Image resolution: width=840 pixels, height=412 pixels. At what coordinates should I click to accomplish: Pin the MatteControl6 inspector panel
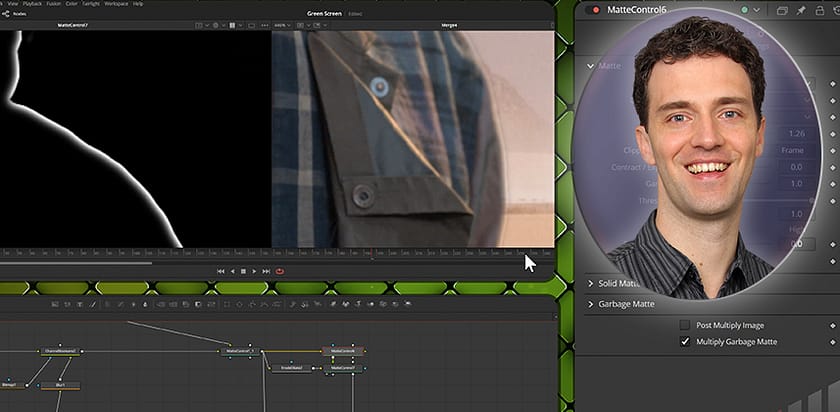(800, 10)
